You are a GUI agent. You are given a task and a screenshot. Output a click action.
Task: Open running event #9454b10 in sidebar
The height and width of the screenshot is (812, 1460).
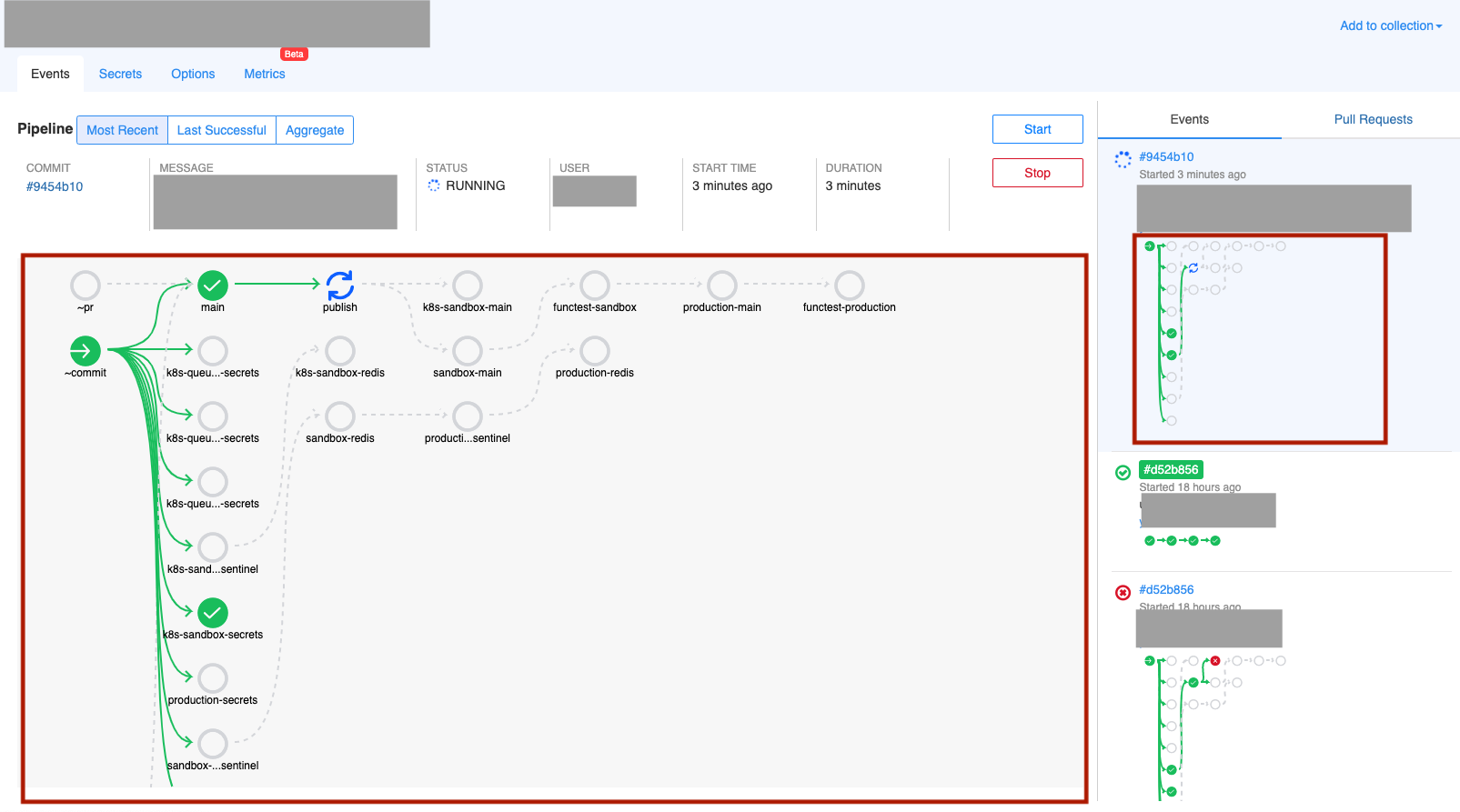click(1166, 156)
